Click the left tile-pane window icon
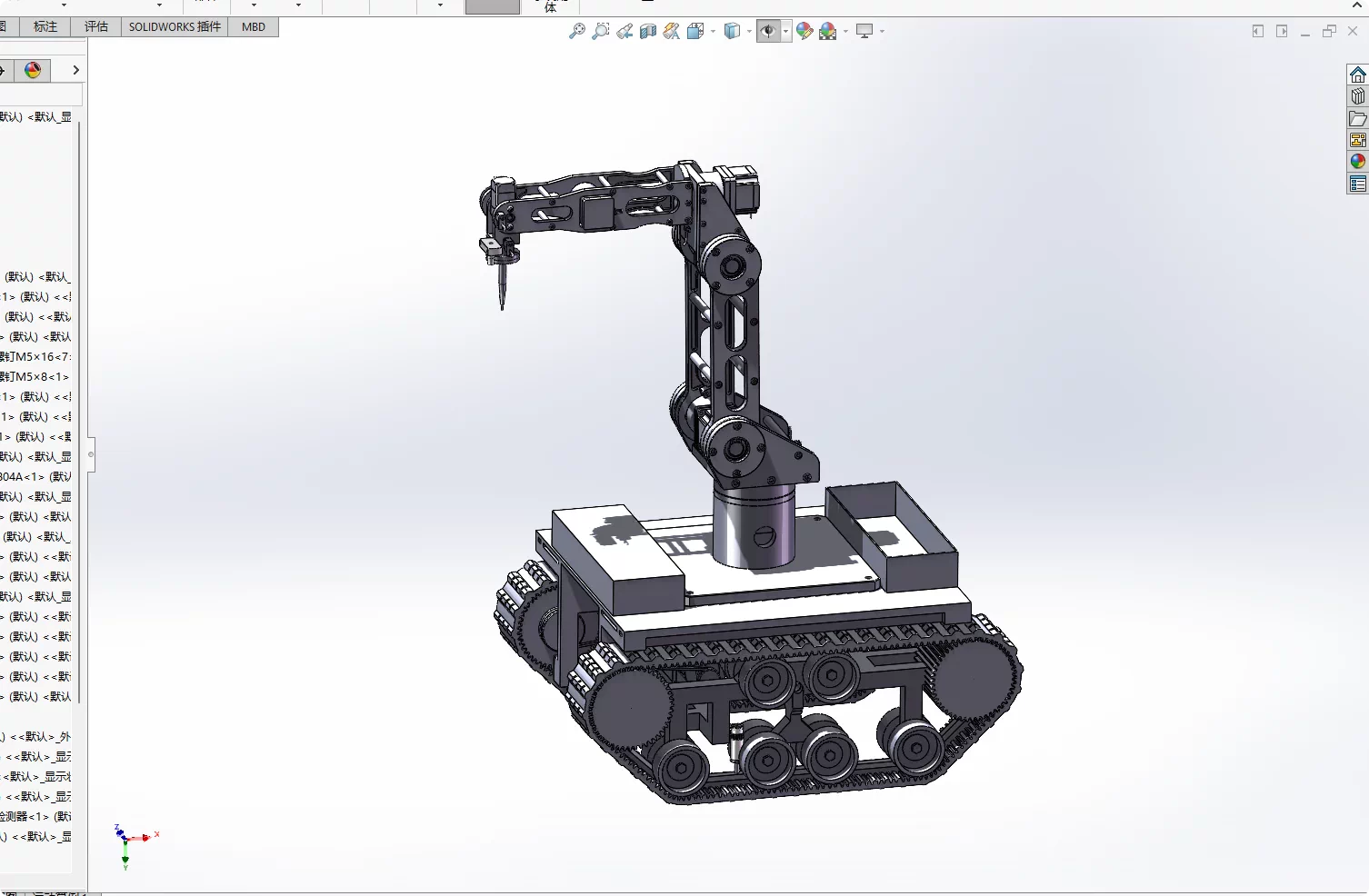The image size is (1369, 896). 1258,31
